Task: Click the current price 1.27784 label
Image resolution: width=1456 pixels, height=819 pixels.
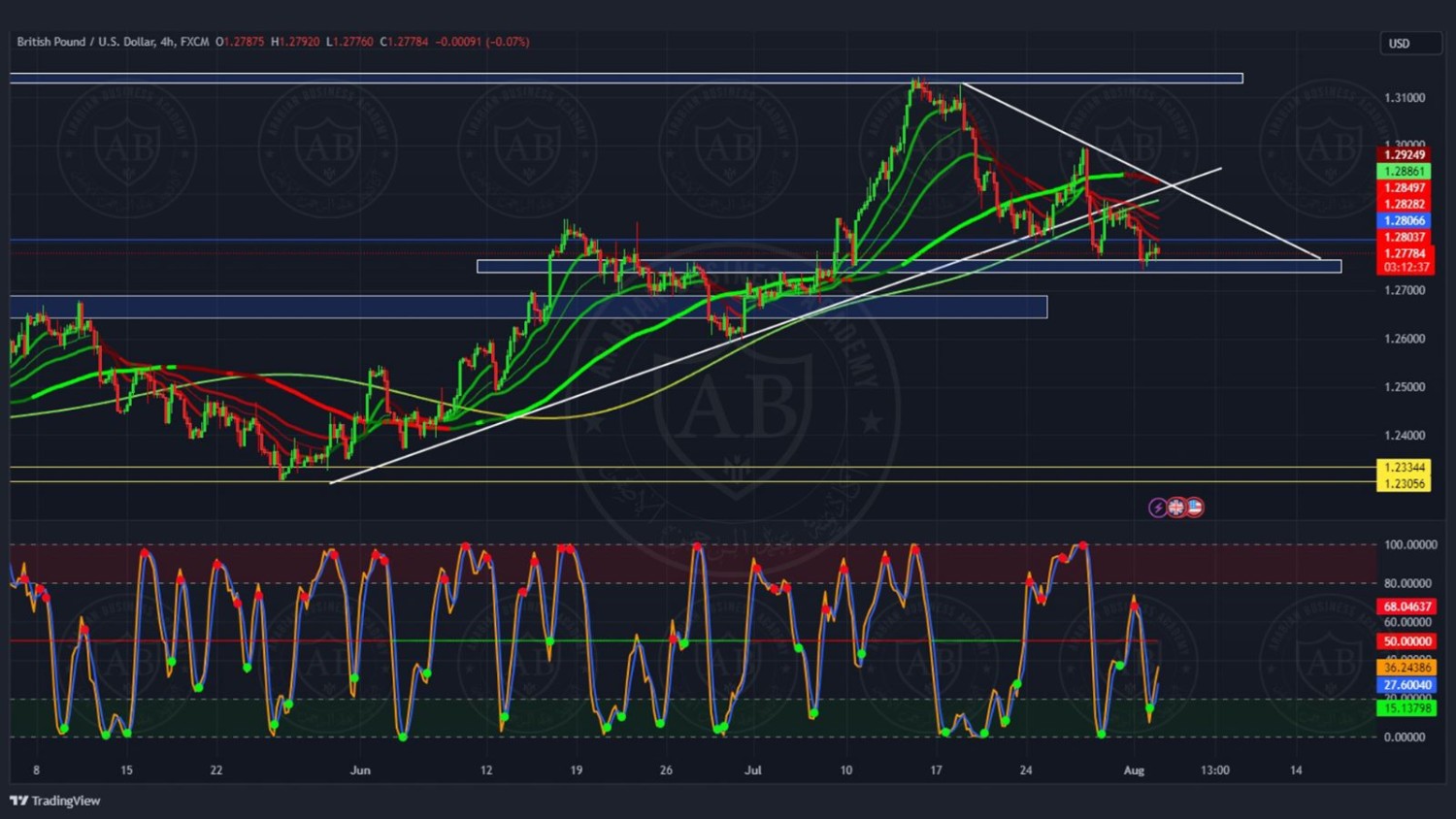Action: [x=1404, y=254]
